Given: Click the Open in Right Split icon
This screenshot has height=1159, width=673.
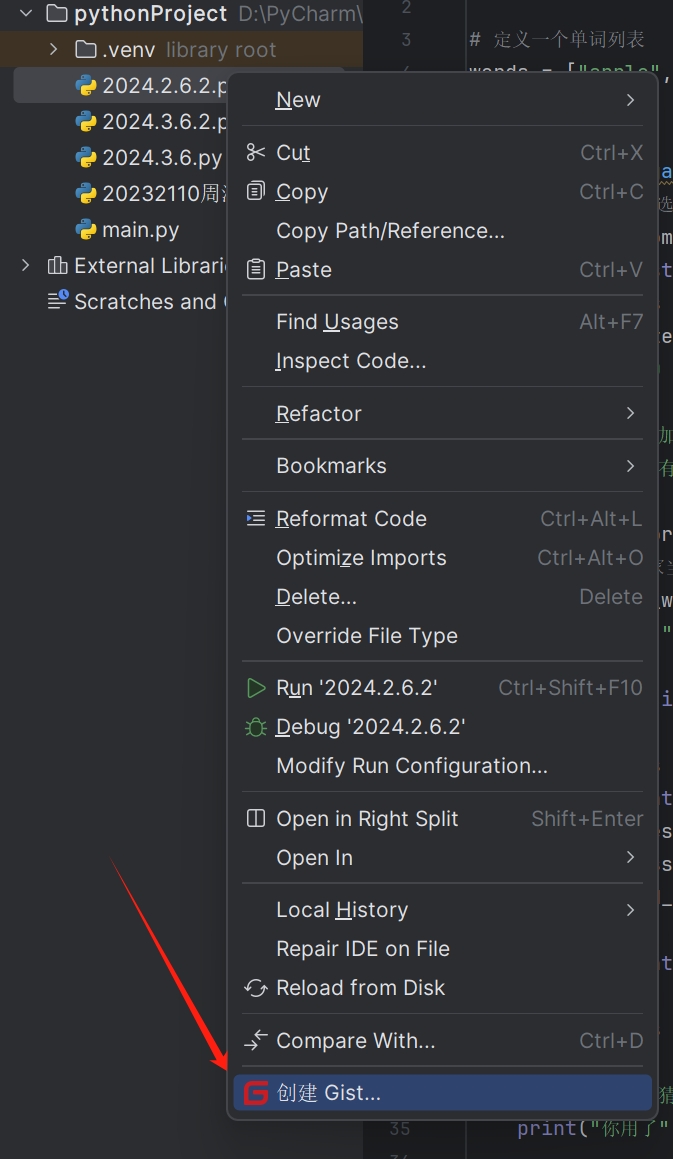Looking at the screenshot, I should [256, 819].
